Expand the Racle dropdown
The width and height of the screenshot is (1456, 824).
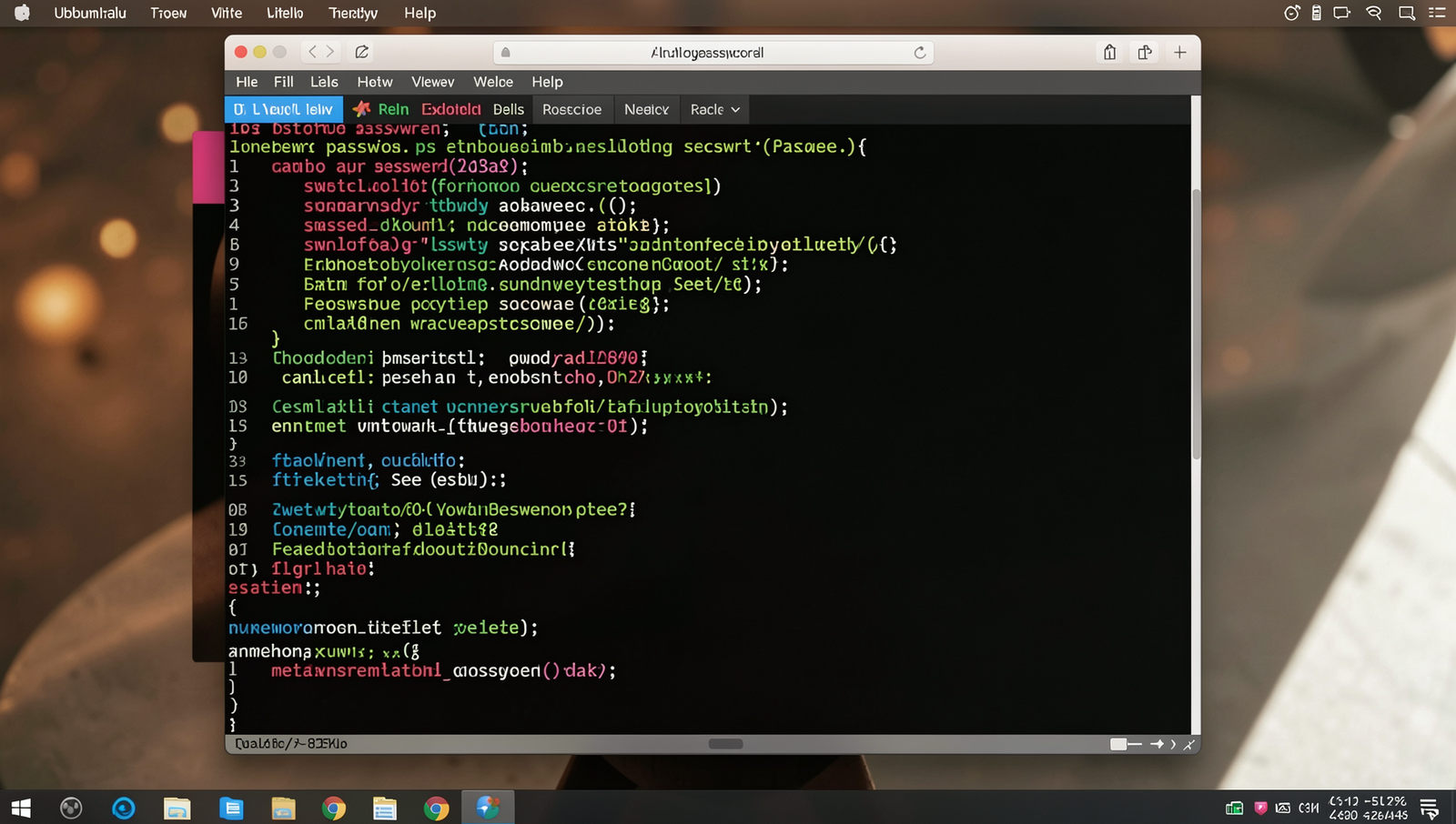click(x=715, y=109)
